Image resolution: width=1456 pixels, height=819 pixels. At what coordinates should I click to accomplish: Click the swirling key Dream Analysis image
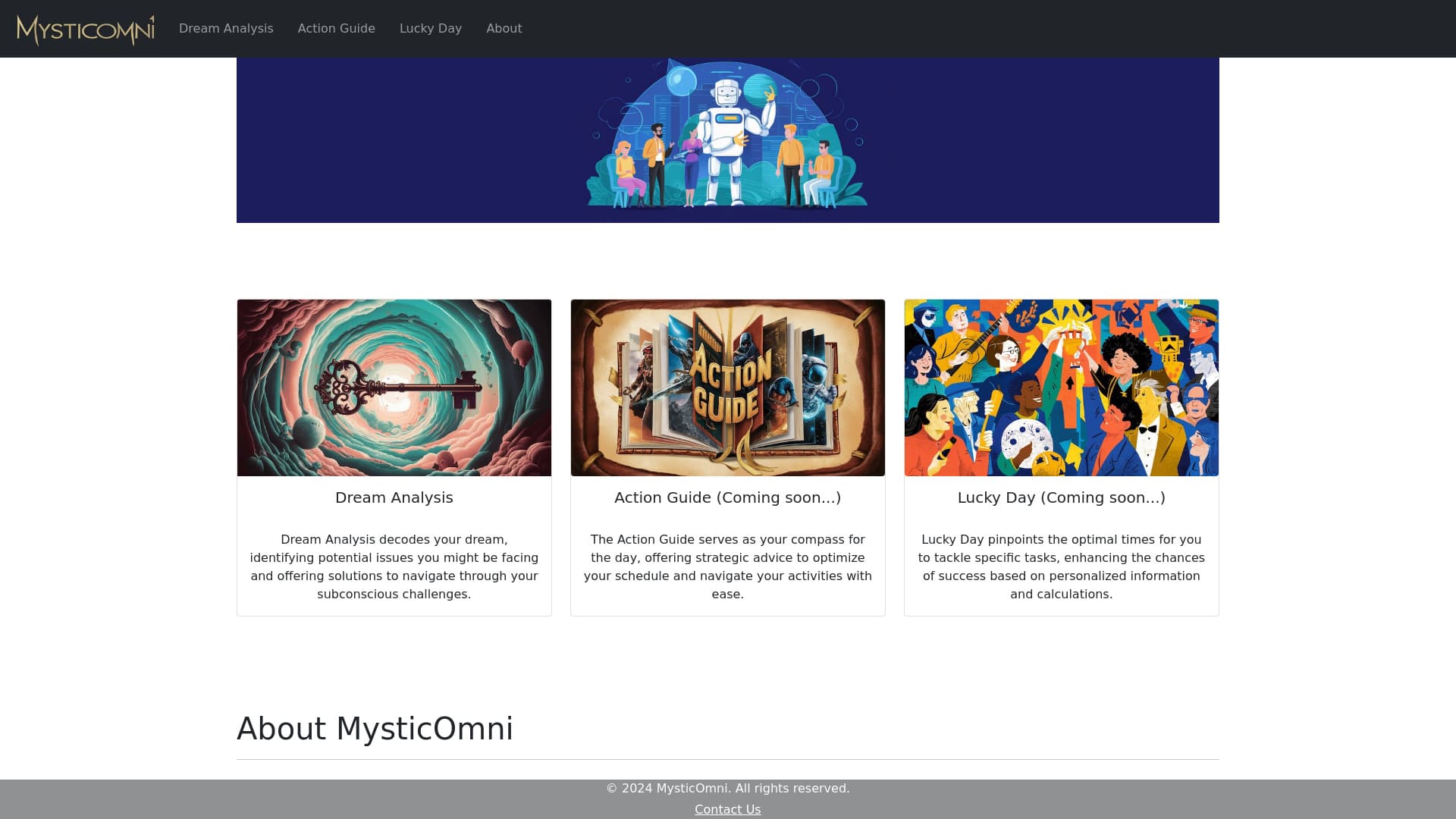pos(394,388)
